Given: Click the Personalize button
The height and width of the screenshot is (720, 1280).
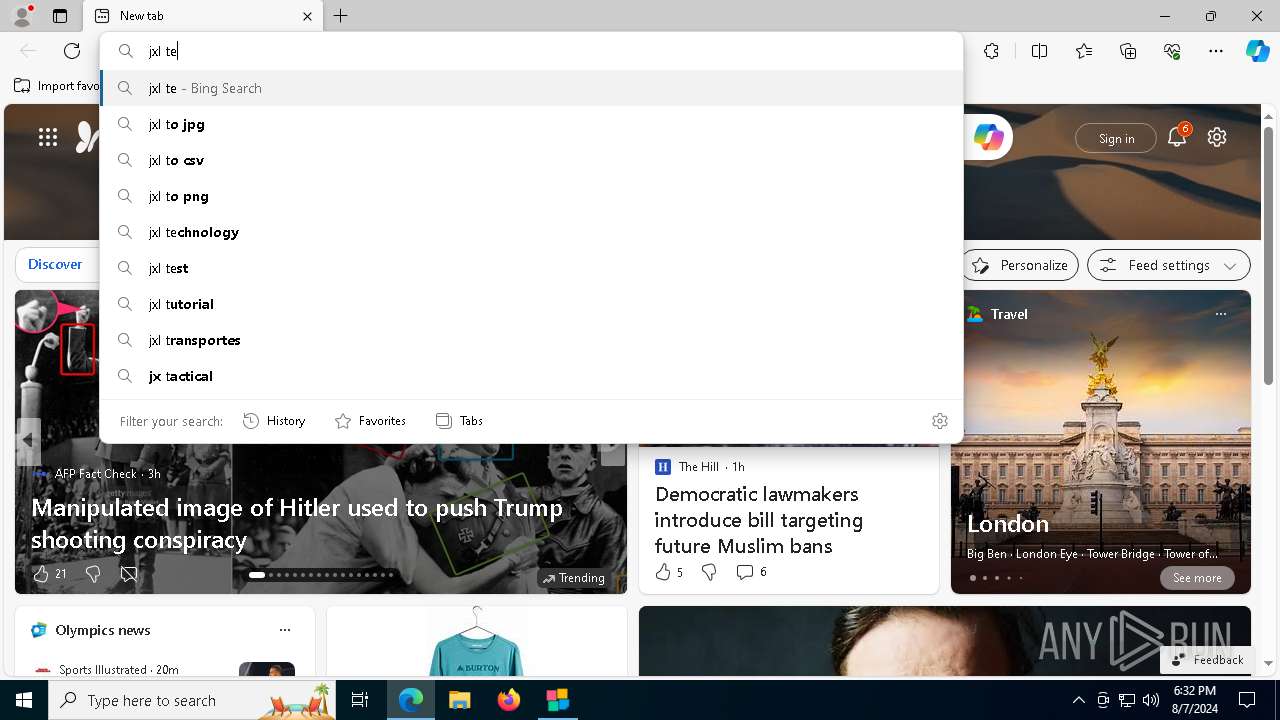Looking at the screenshot, I should click(1020, 265).
